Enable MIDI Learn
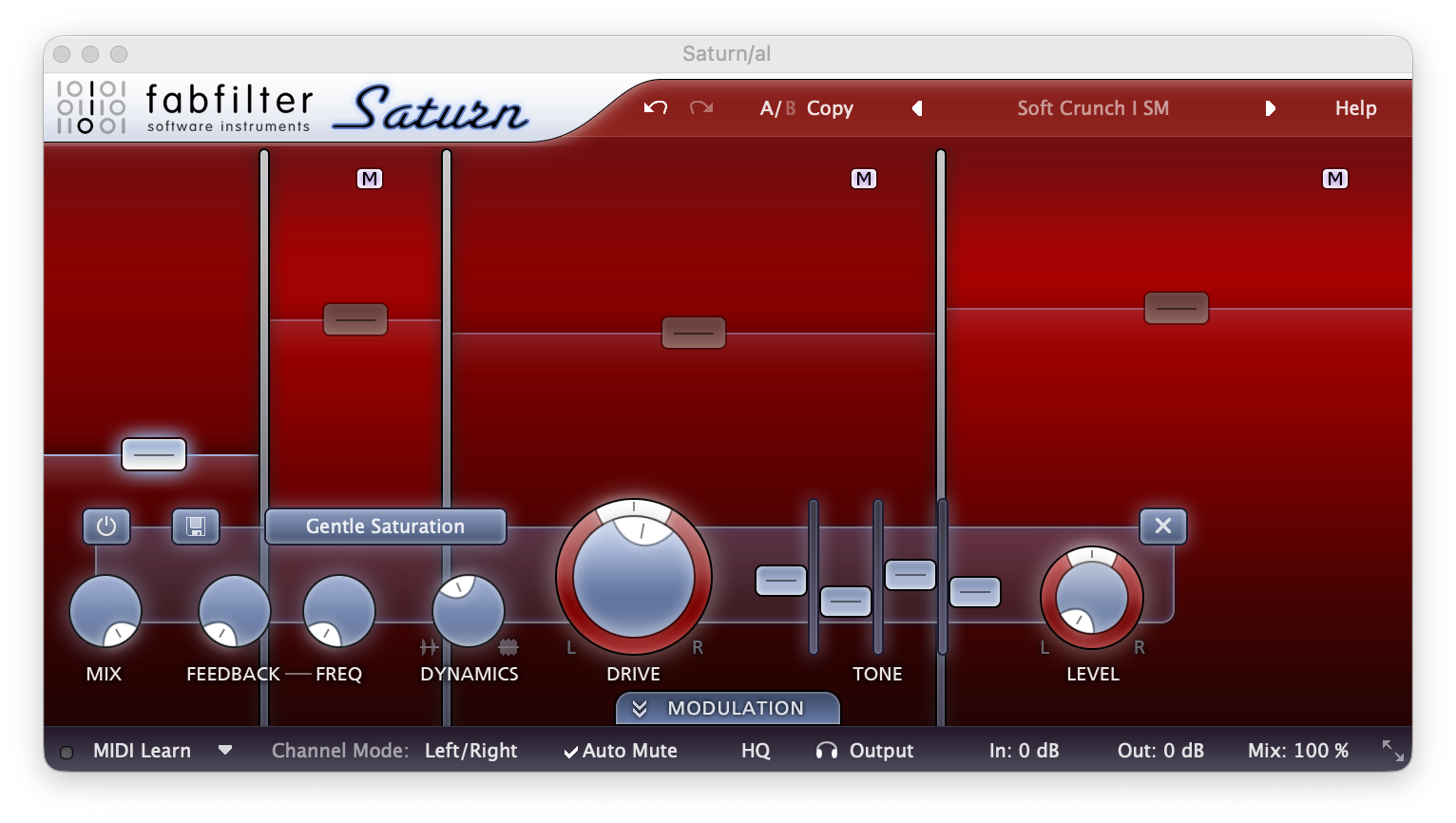 pos(142,751)
